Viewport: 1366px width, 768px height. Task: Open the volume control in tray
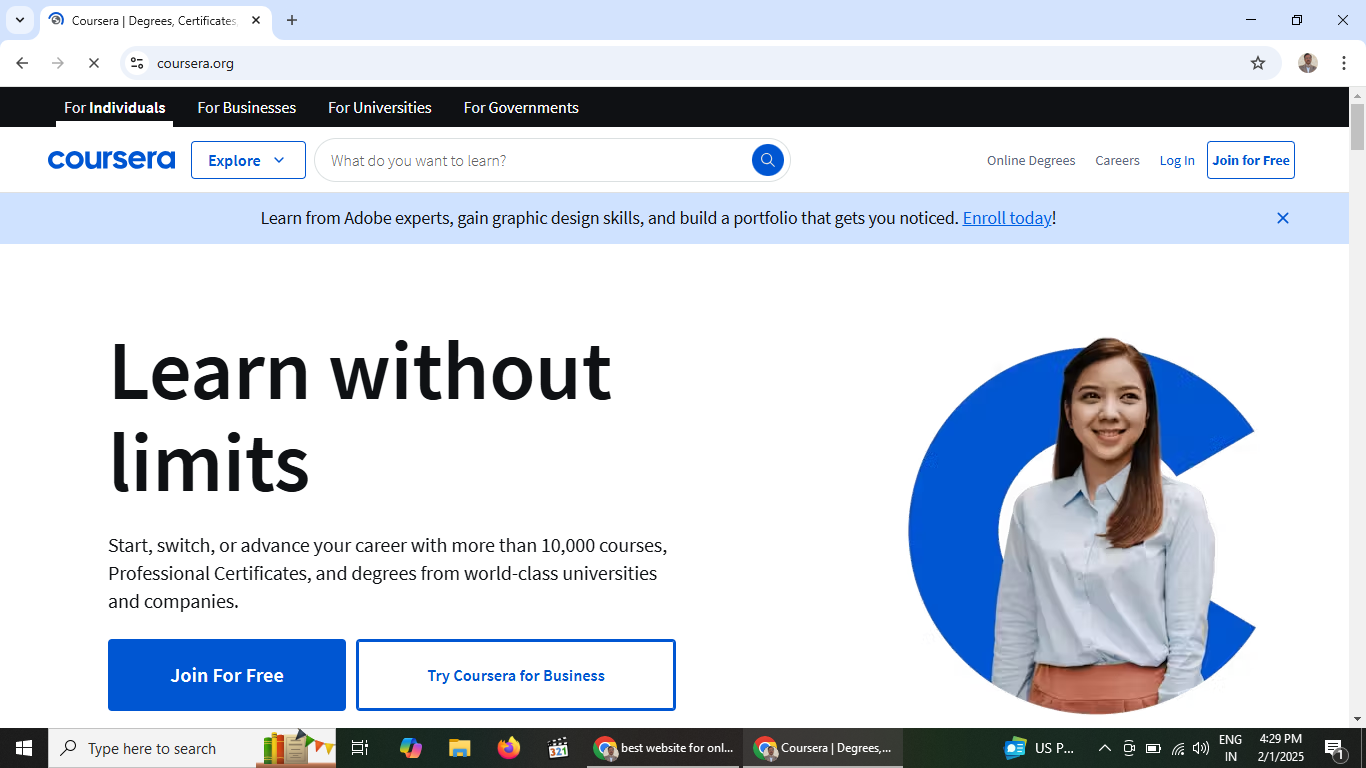pyautogui.click(x=1201, y=748)
